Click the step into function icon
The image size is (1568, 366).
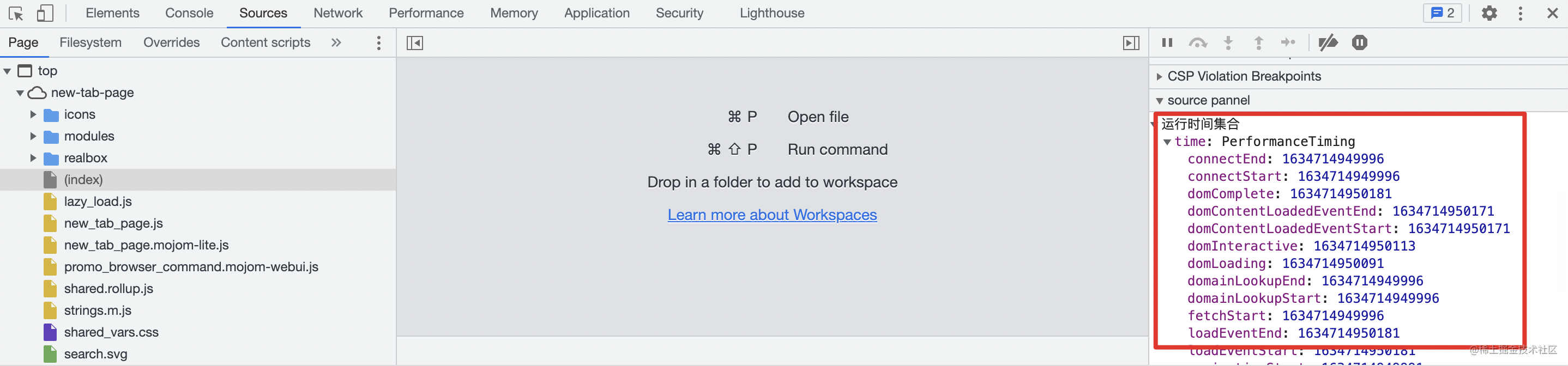tap(1228, 43)
